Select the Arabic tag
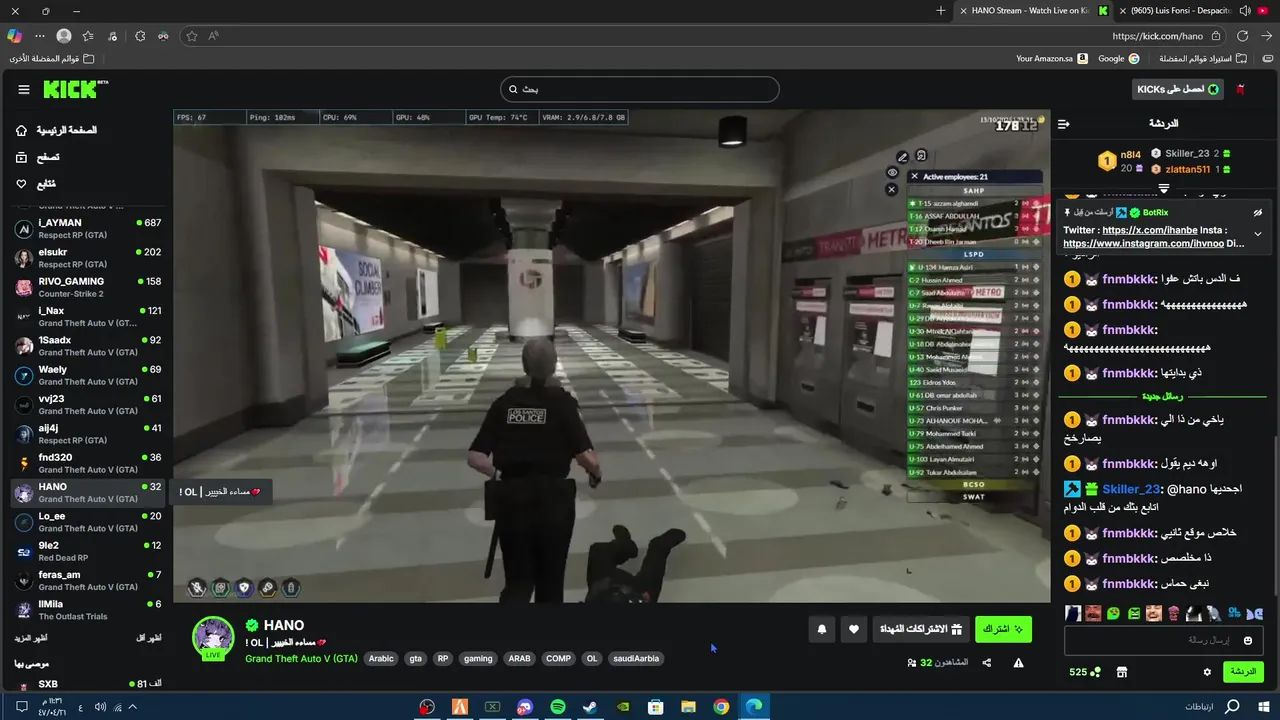The width and height of the screenshot is (1280, 720). coord(381,659)
